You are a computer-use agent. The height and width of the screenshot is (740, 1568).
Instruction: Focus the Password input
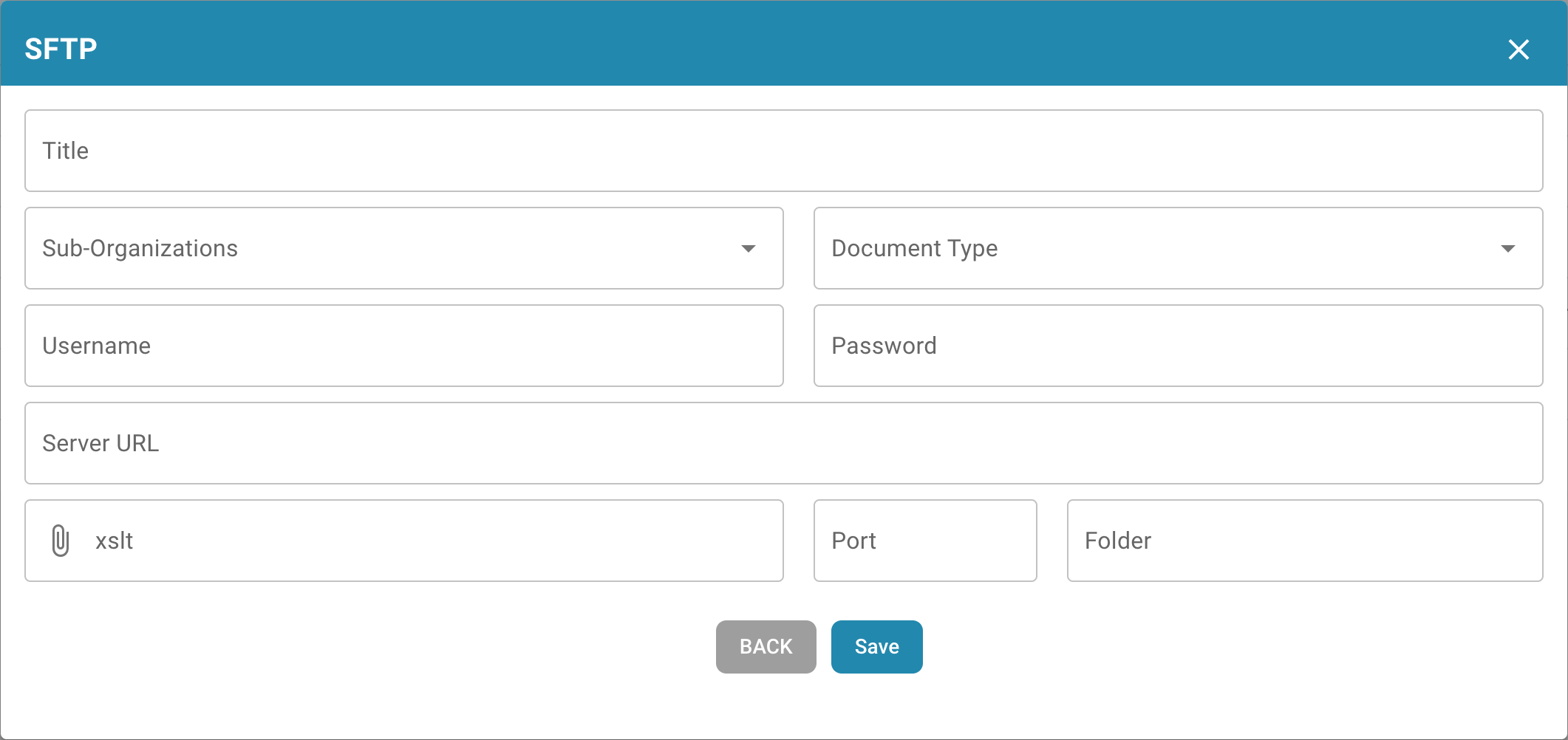coord(1178,346)
